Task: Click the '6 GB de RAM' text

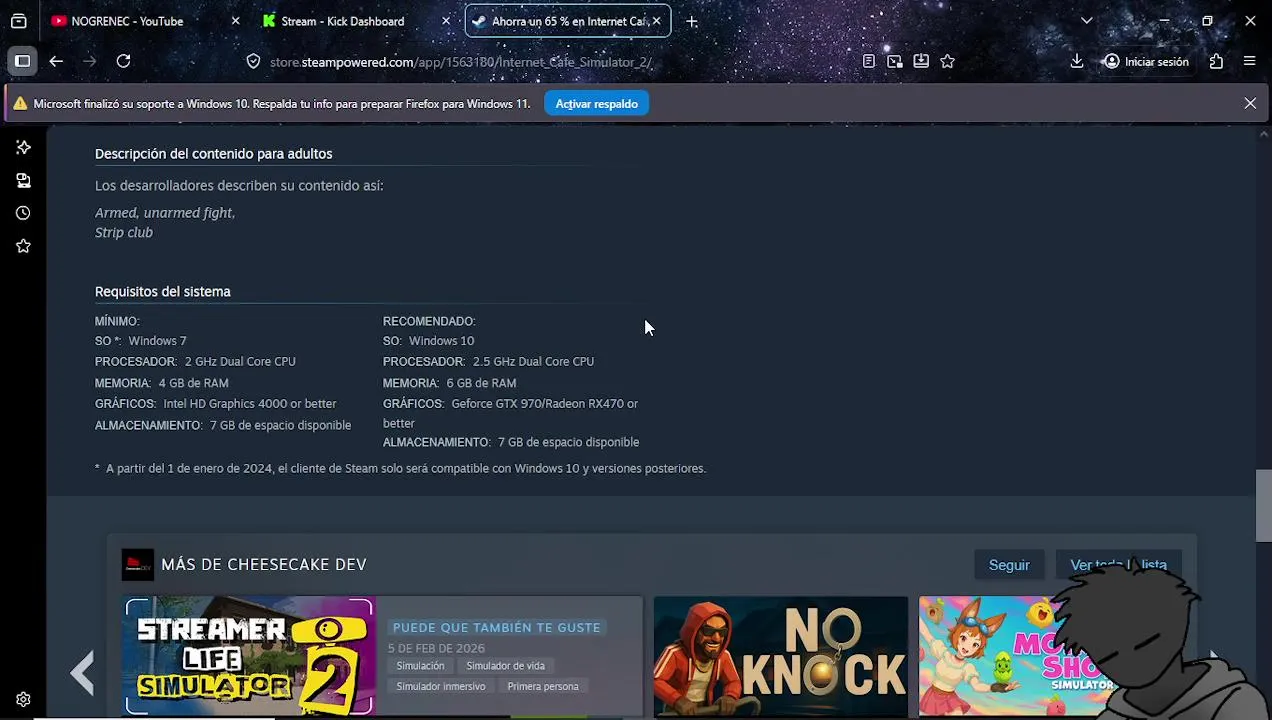Action: (x=481, y=383)
